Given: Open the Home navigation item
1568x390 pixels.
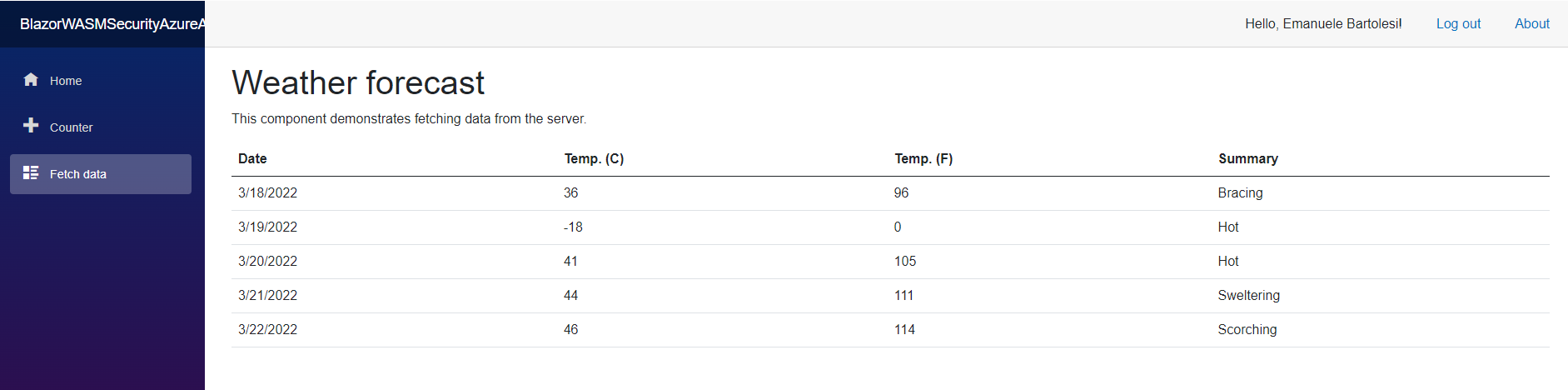Looking at the screenshot, I should tap(66, 81).
